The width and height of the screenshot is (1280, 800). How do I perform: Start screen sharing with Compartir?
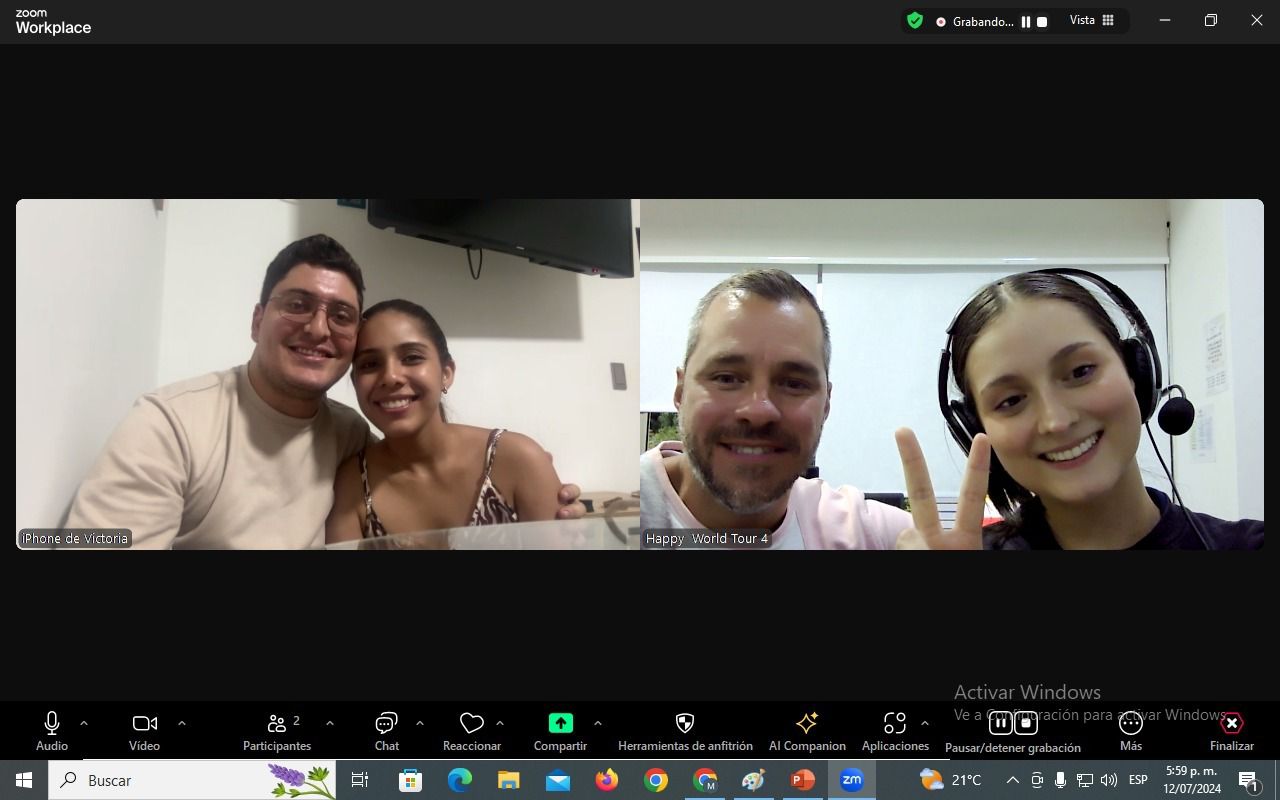[560, 731]
